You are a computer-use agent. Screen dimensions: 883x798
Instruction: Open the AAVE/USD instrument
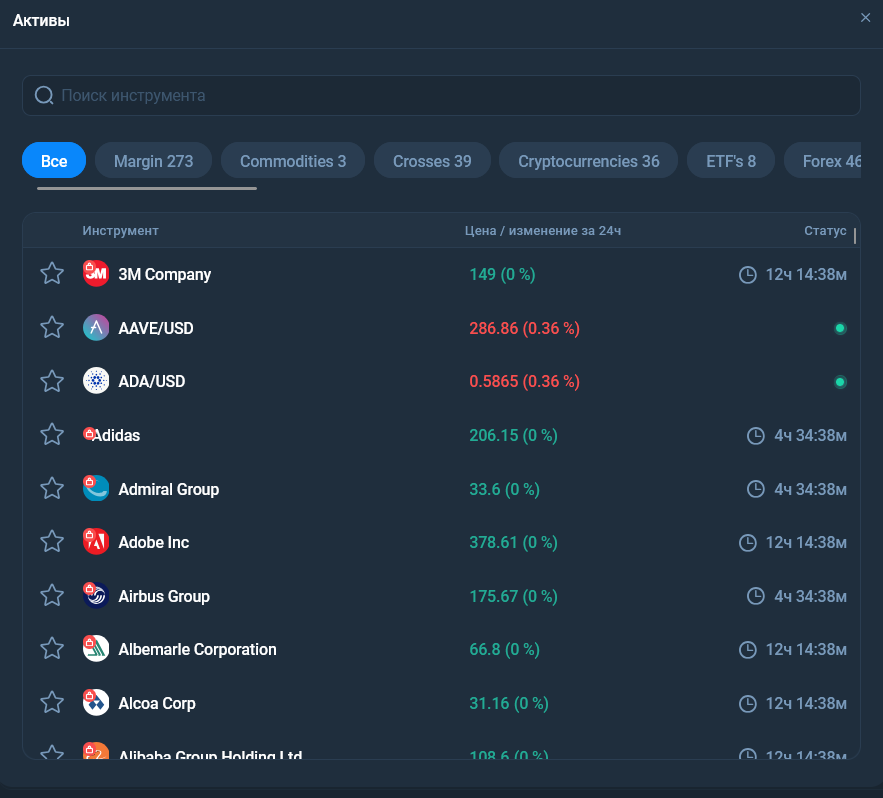pos(156,328)
